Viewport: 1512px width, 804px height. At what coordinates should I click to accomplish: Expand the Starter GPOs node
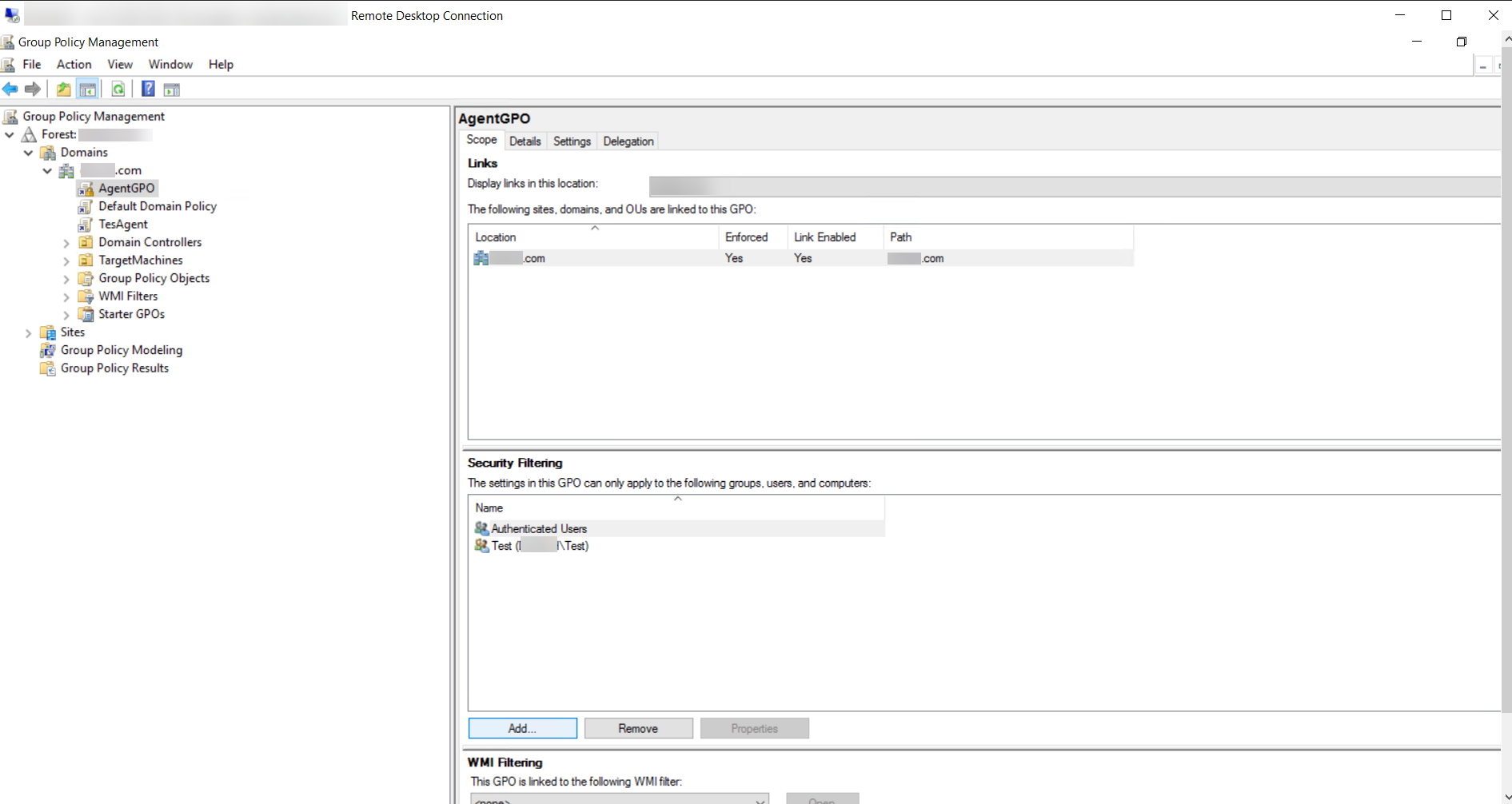pos(66,314)
